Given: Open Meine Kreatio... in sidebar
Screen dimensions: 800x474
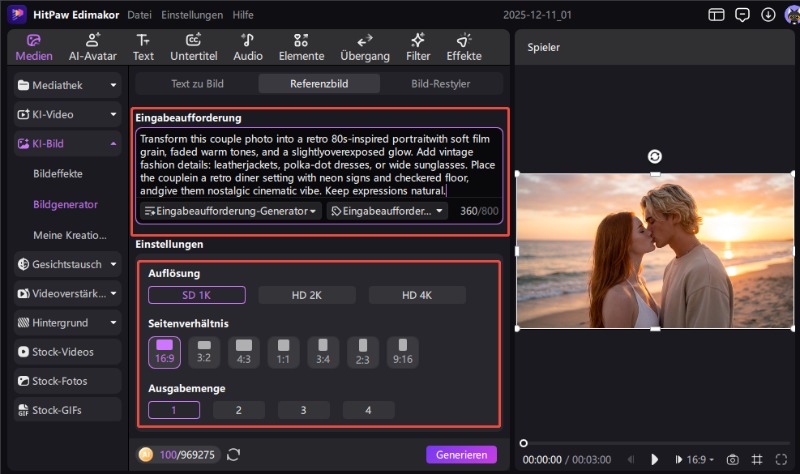Looking at the screenshot, I should click(x=70, y=235).
